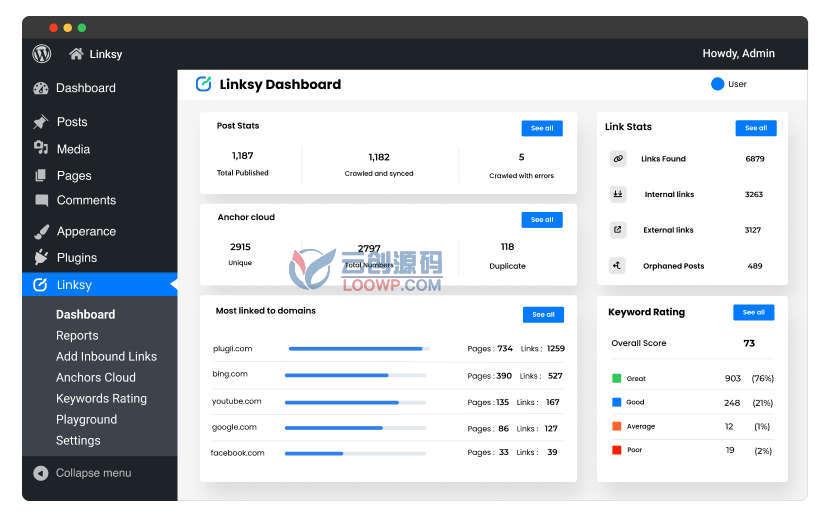Click the 118 Duplicate anchors value

[507, 247]
